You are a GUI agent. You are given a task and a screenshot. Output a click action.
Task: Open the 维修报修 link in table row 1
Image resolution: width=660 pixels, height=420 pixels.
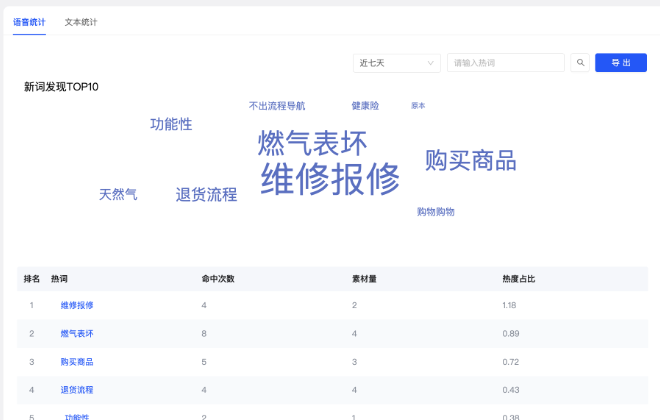(77, 305)
